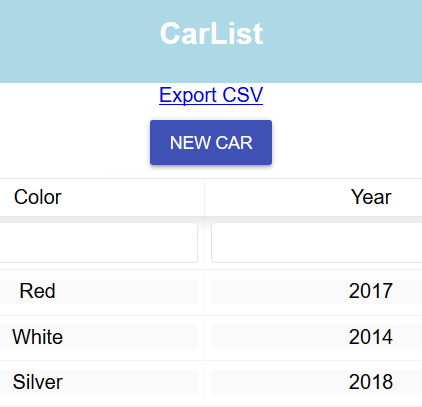Click the table header row area

pyautogui.click(x=211, y=197)
